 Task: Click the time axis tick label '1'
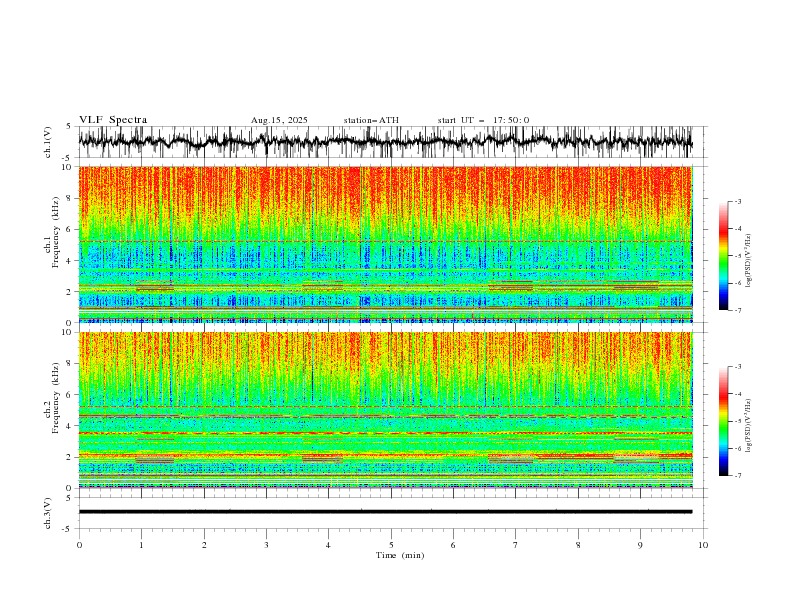pos(141,545)
